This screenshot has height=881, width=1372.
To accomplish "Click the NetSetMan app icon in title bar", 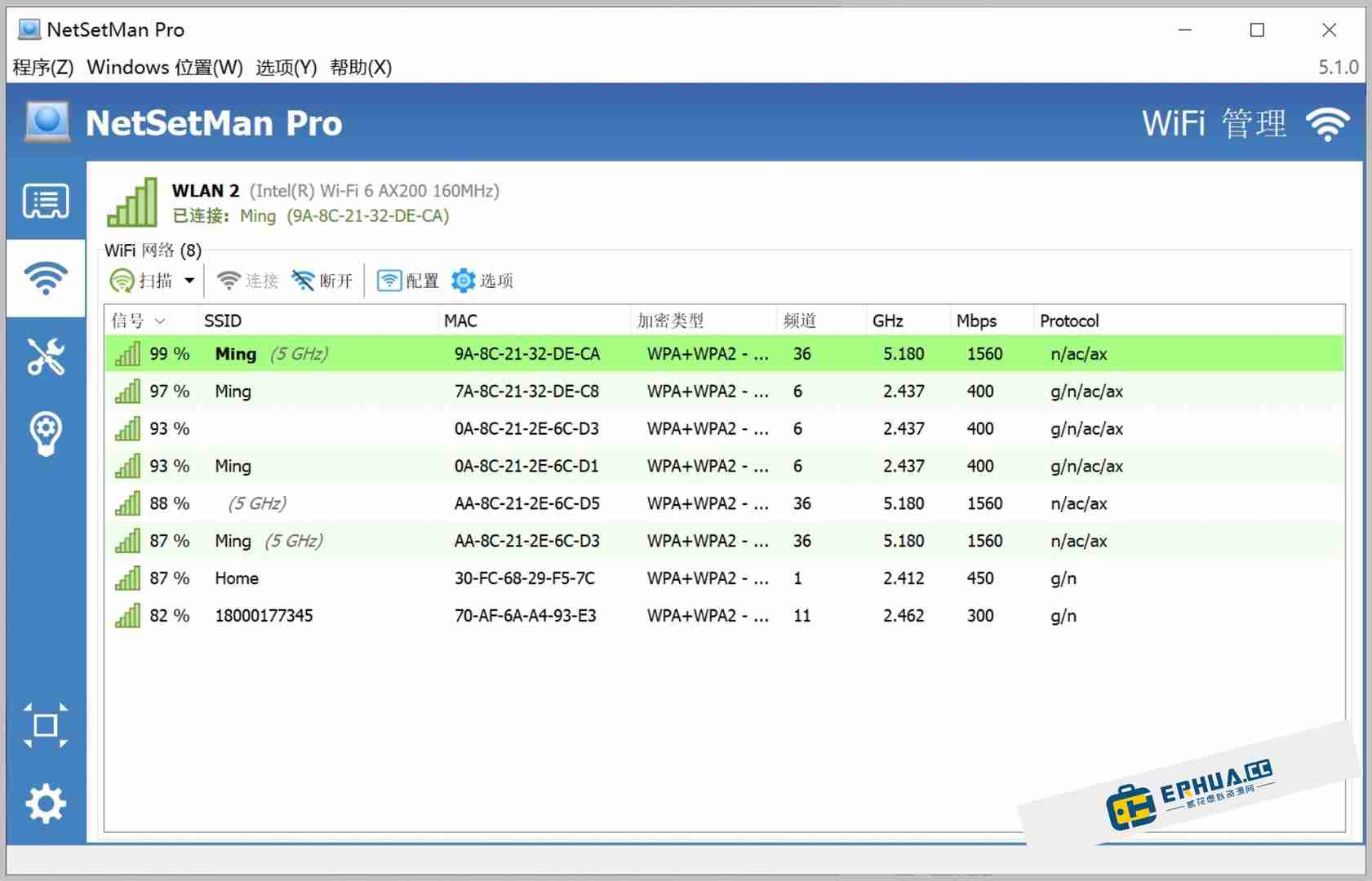I will tap(29, 29).
